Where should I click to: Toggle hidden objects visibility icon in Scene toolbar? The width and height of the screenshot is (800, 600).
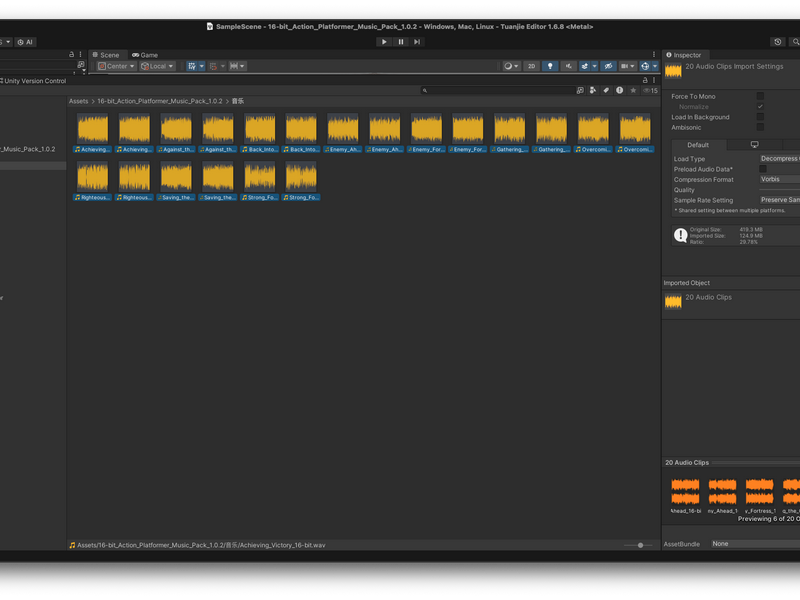pos(608,66)
